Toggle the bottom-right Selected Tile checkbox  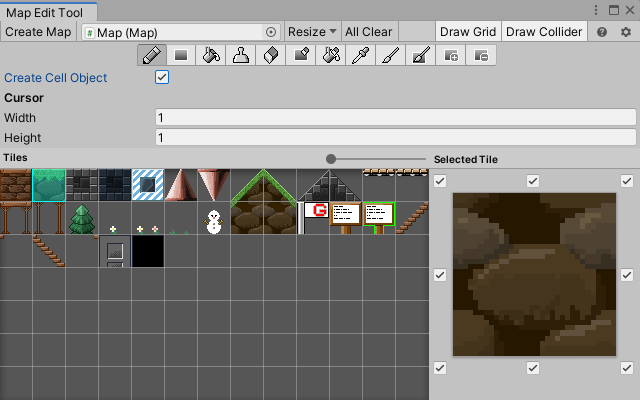(x=627, y=368)
